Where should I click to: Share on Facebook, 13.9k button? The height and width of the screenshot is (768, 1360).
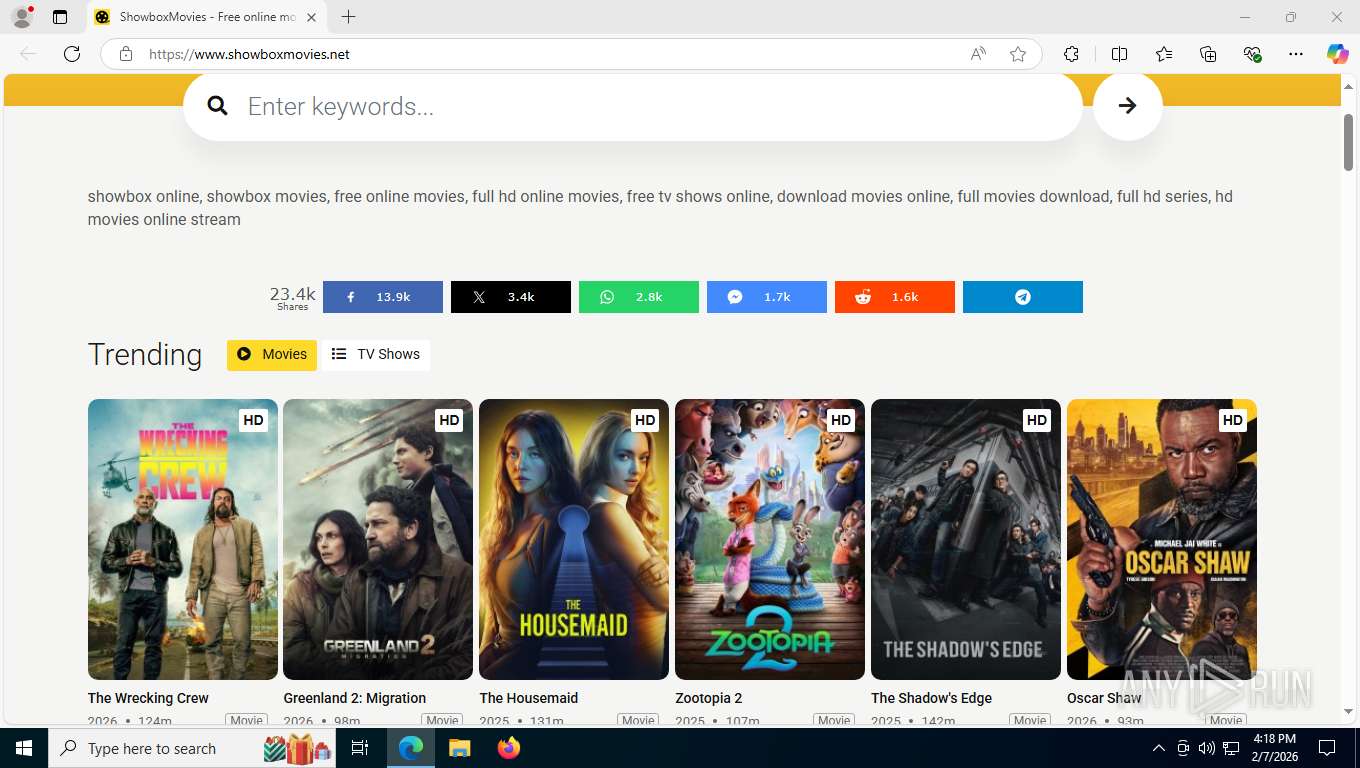pos(382,297)
